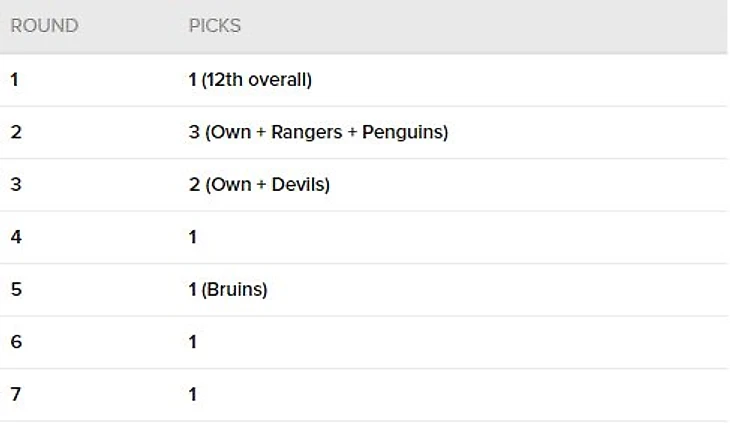Select round 2 number cell
This screenshot has height=423, width=730.
[x=15, y=132]
